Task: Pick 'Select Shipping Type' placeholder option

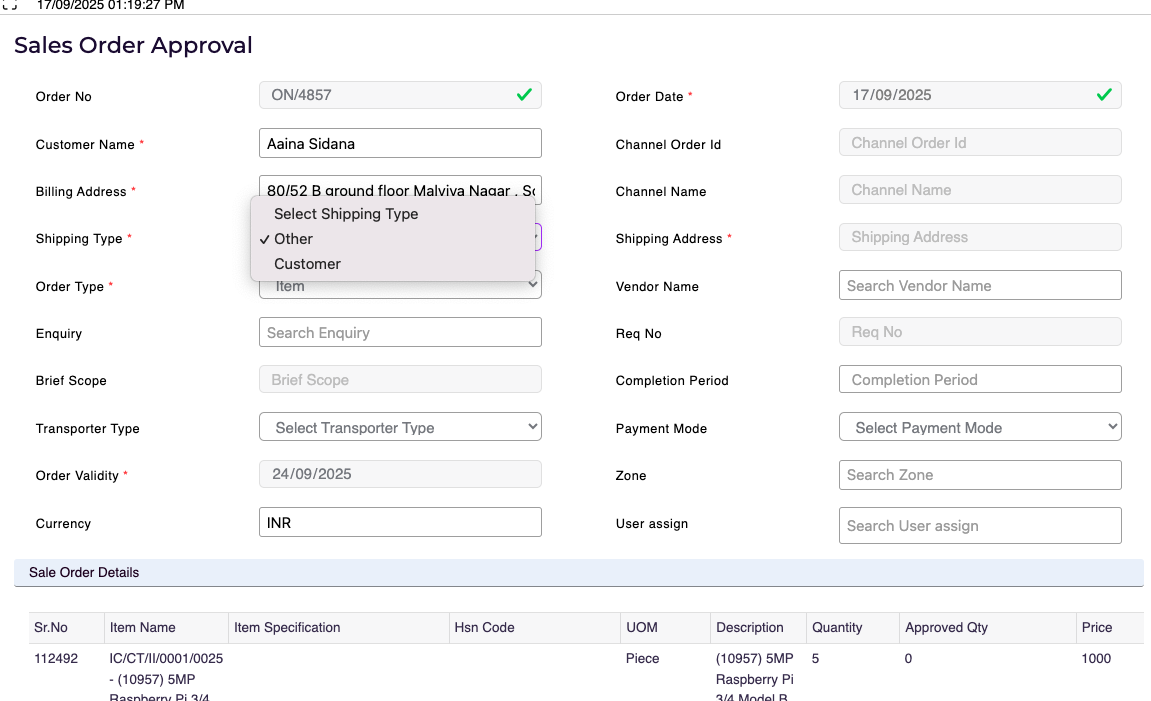Action: [x=346, y=214]
